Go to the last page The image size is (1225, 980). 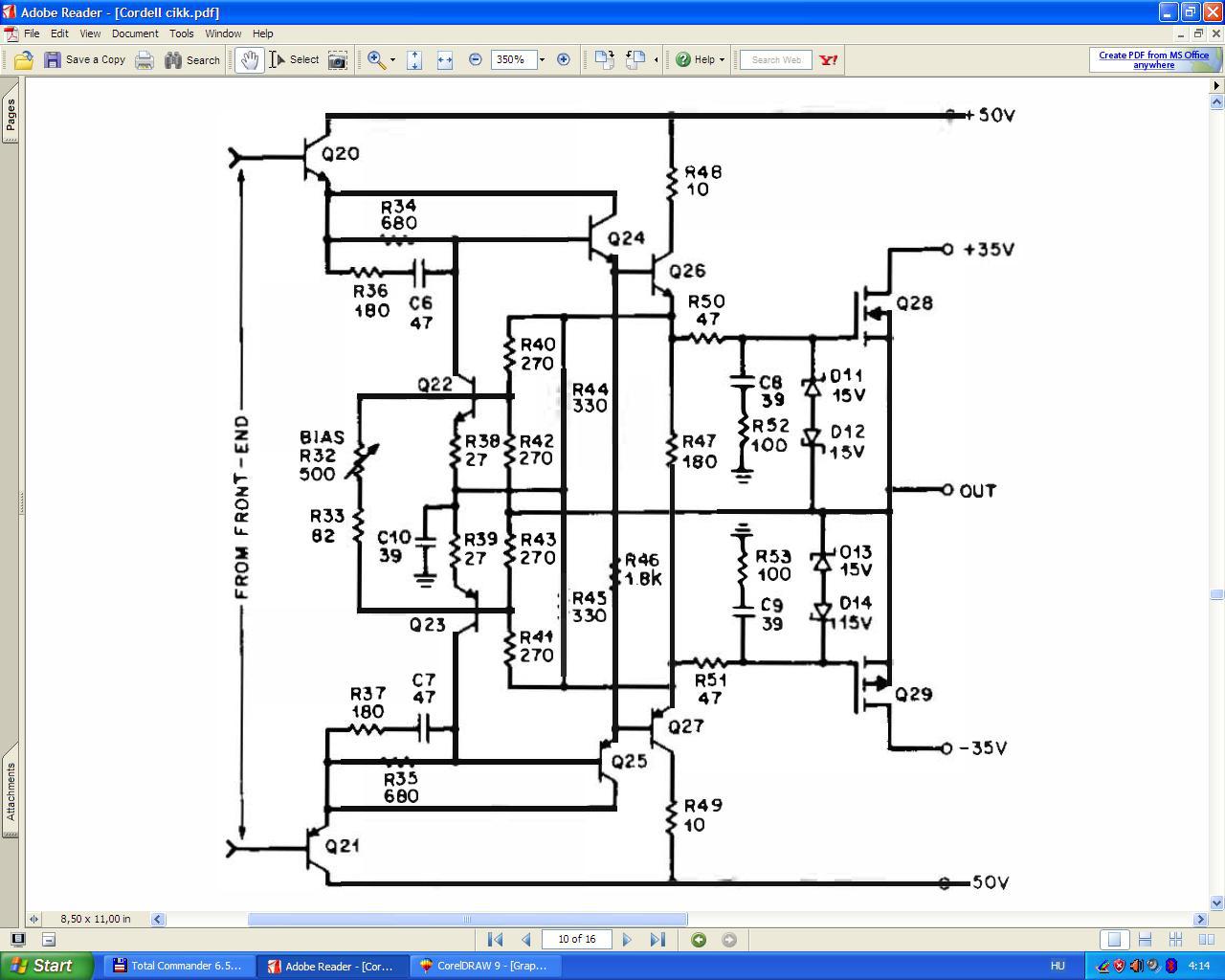click(x=657, y=940)
